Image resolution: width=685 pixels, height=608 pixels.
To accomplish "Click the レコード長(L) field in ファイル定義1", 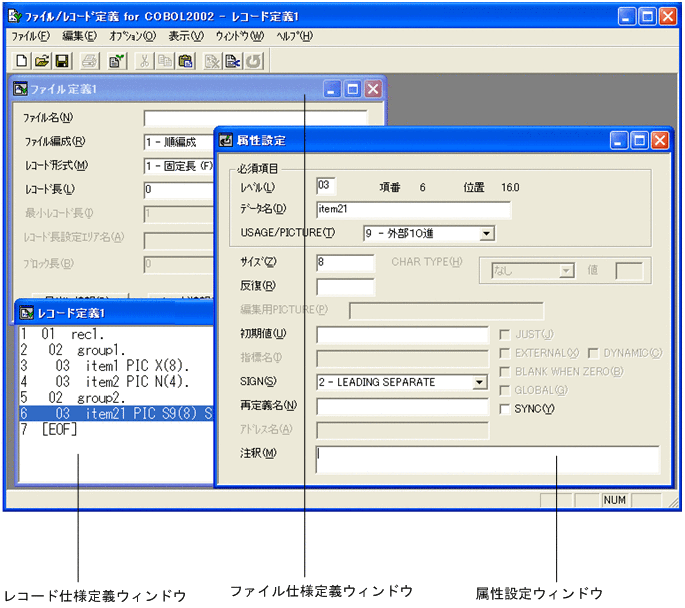I will [x=179, y=190].
